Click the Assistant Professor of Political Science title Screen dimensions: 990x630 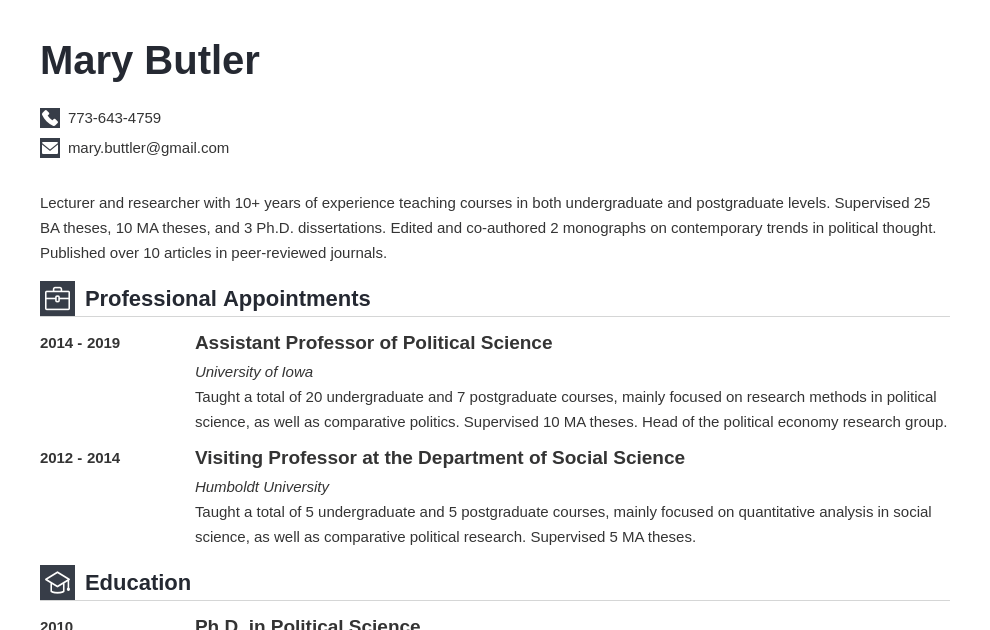tap(374, 343)
